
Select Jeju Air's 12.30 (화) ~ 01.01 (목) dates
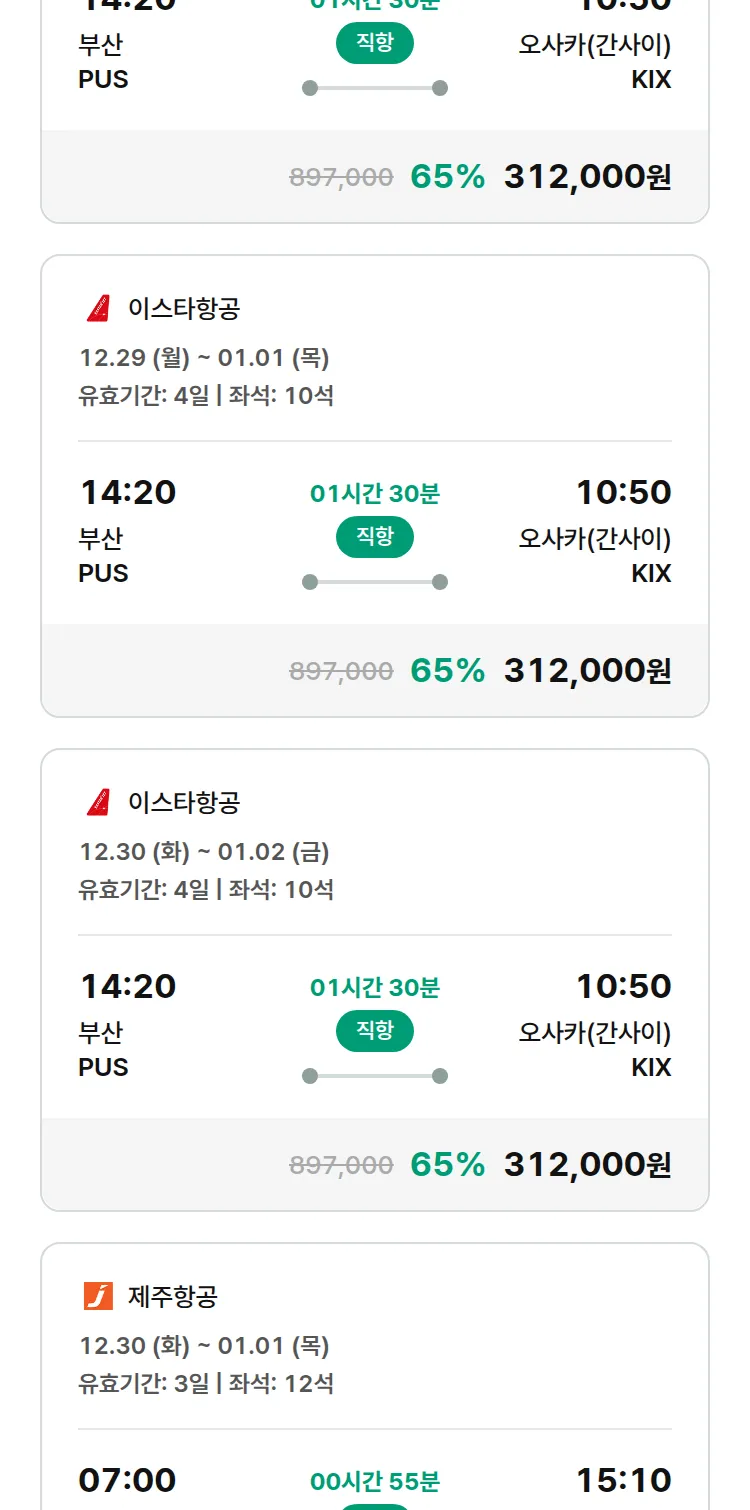[204, 1346]
